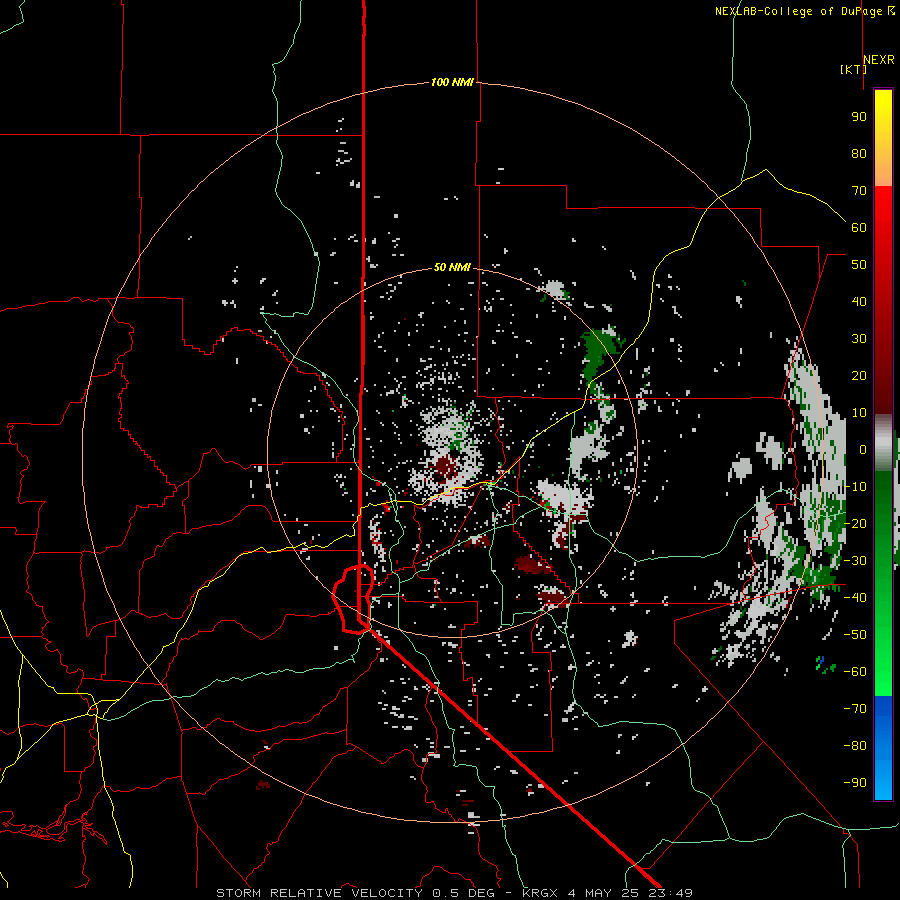Click the bright green segment of the color bar
Image resolution: width=900 pixels, height=900 pixels.
[883, 660]
